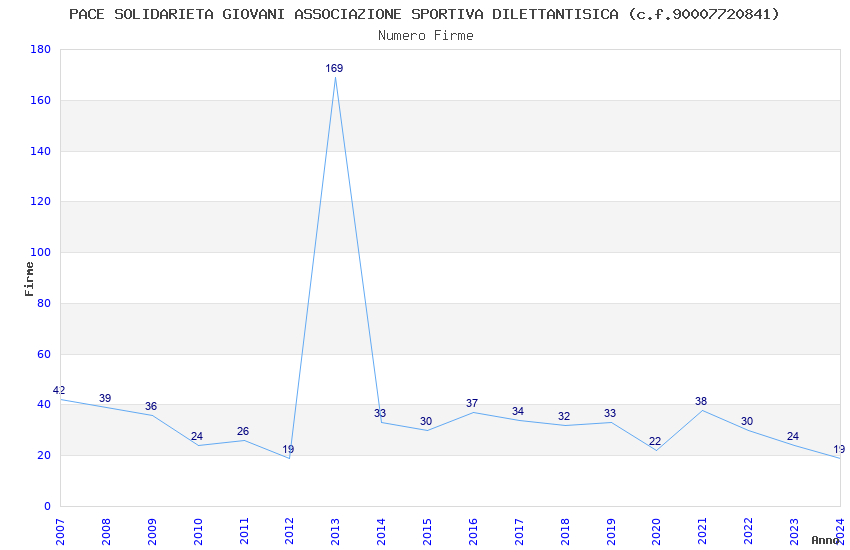Click the y-axis value 80
The width and height of the screenshot is (850, 550).
click(44, 303)
